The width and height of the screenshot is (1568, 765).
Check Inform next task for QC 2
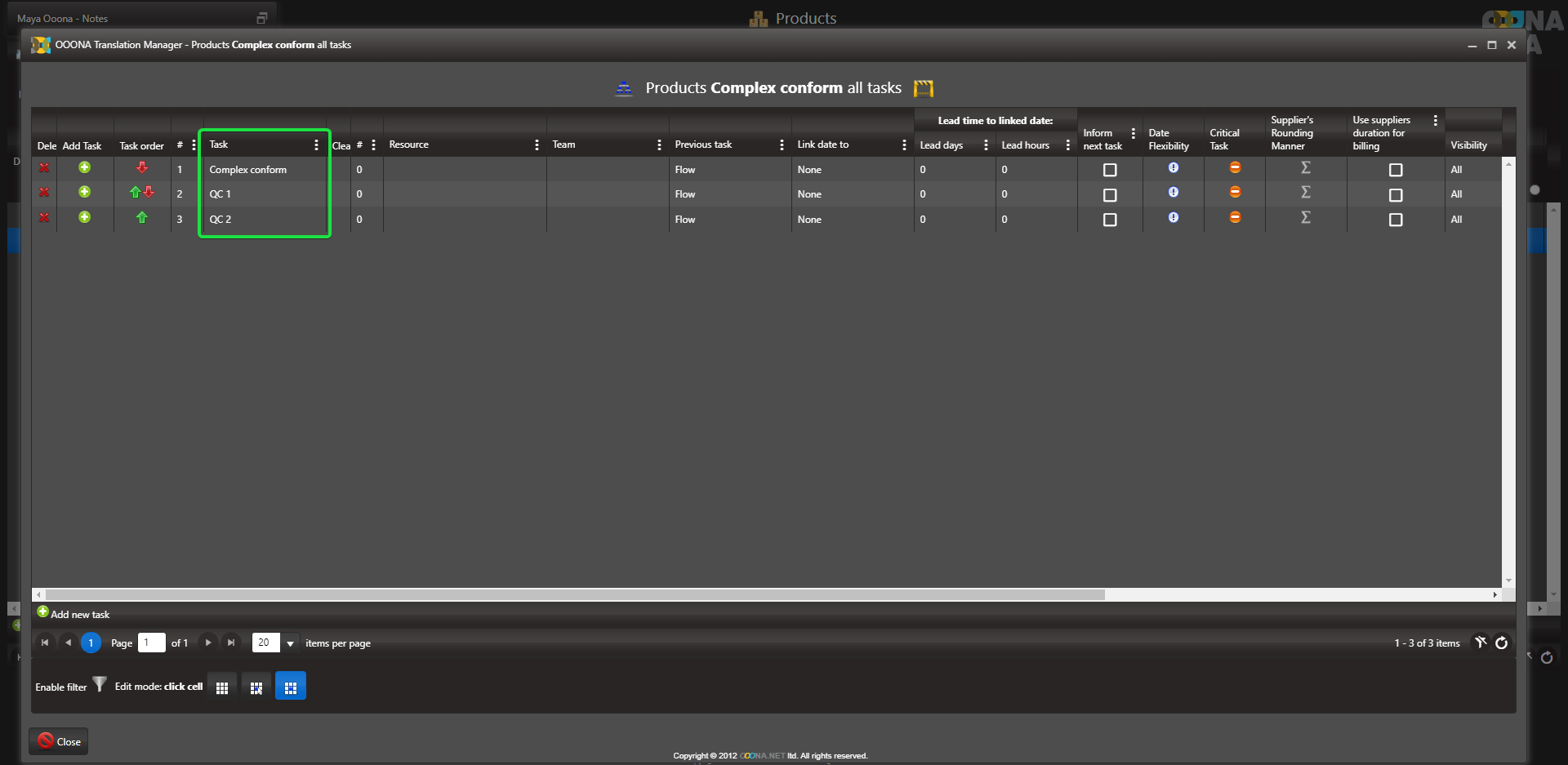tap(1110, 220)
